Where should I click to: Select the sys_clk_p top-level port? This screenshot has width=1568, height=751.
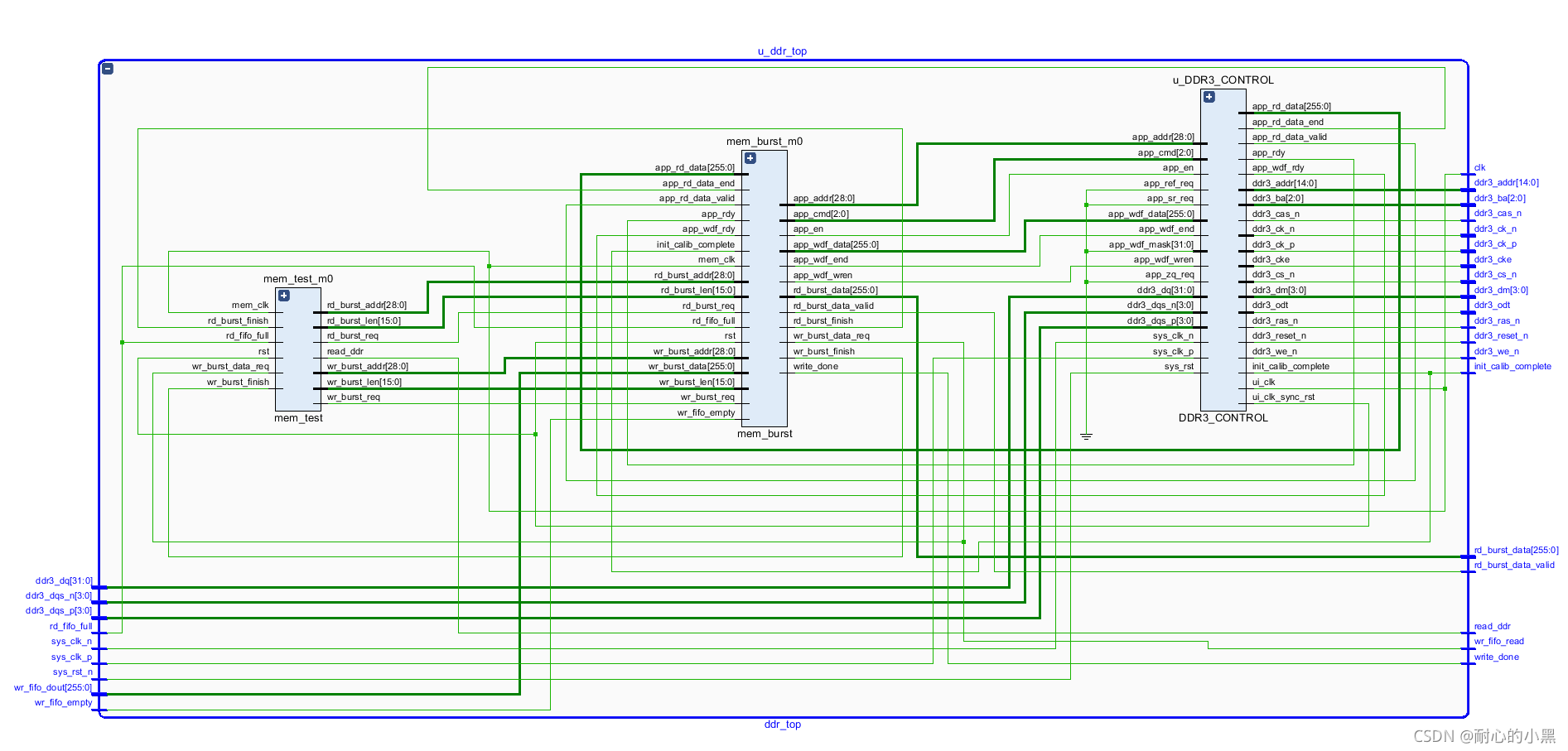[x=72, y=657]
